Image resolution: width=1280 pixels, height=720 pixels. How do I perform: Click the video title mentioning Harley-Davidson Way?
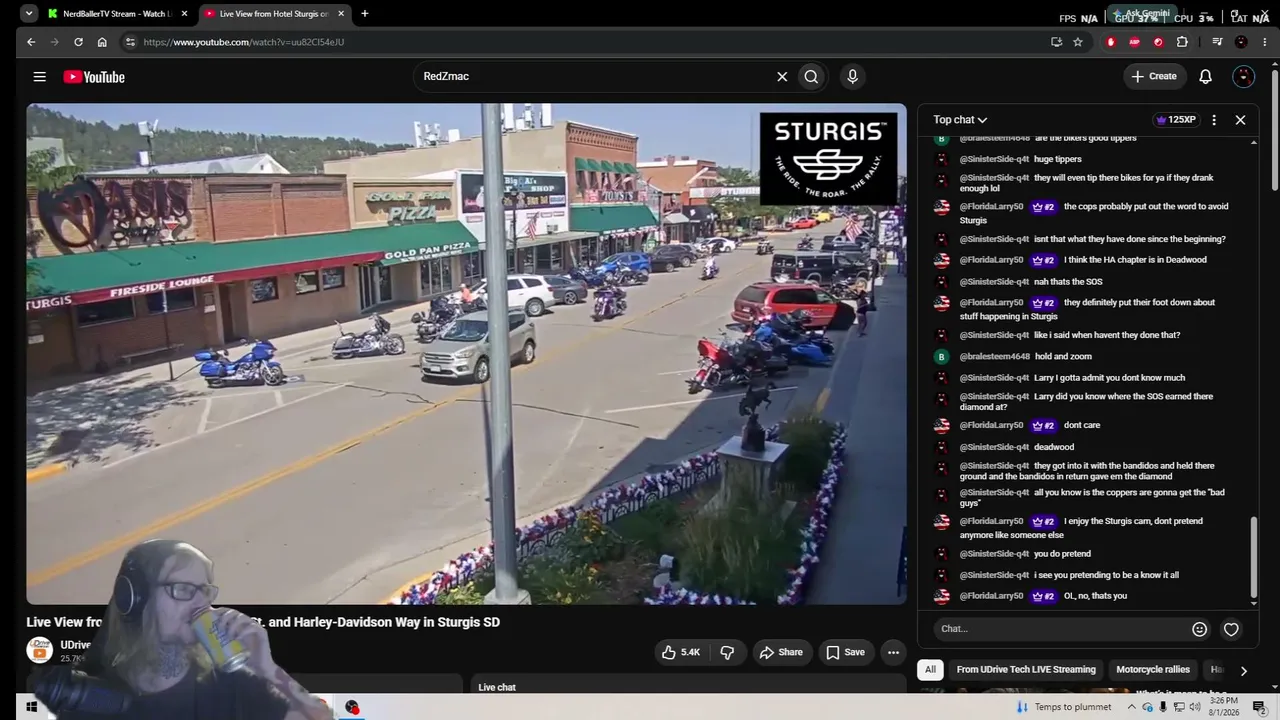263,622
